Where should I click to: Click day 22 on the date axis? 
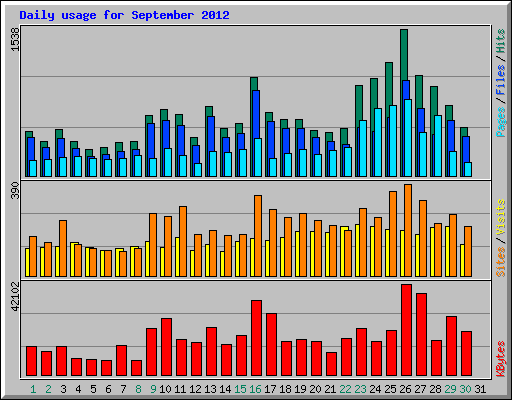pyautogui.click(x=345, y=389)
